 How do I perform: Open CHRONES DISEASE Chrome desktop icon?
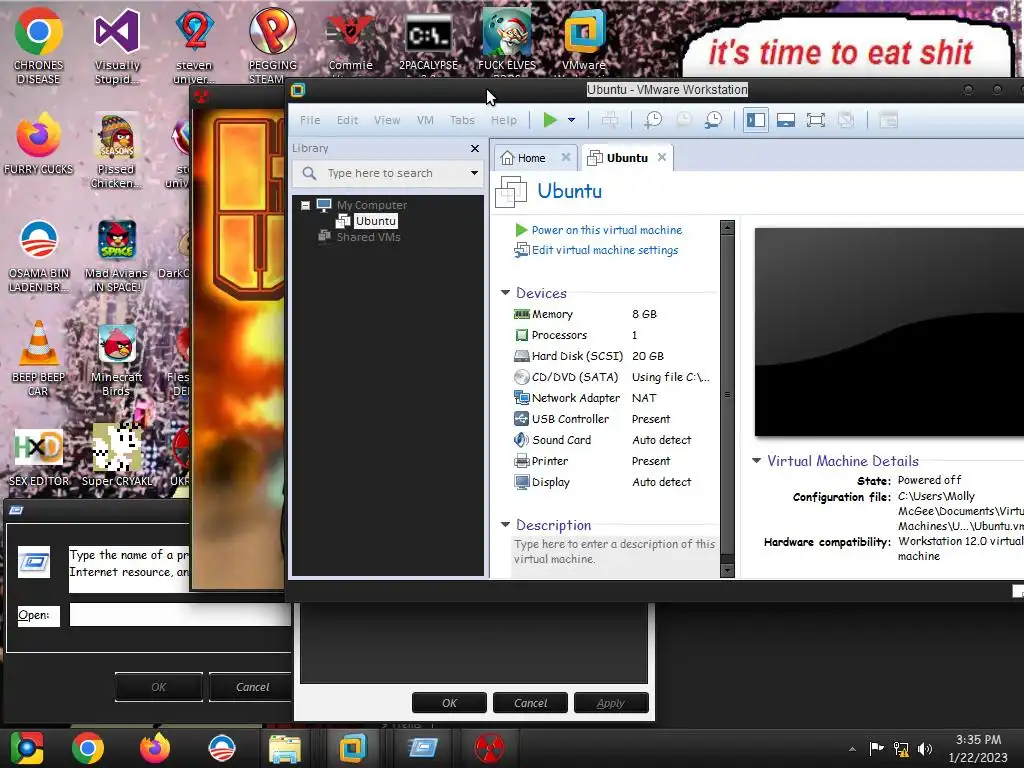pyautogui.click(x=39, y=46)
